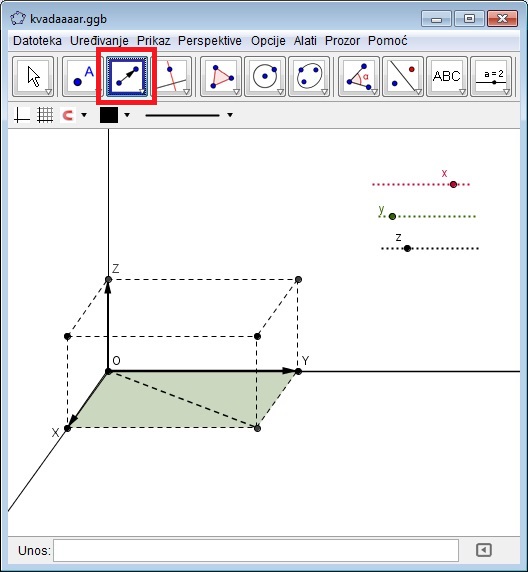Toggle grid display in style bar
This screenshot has height=572, width=528.
pos(45,115)
